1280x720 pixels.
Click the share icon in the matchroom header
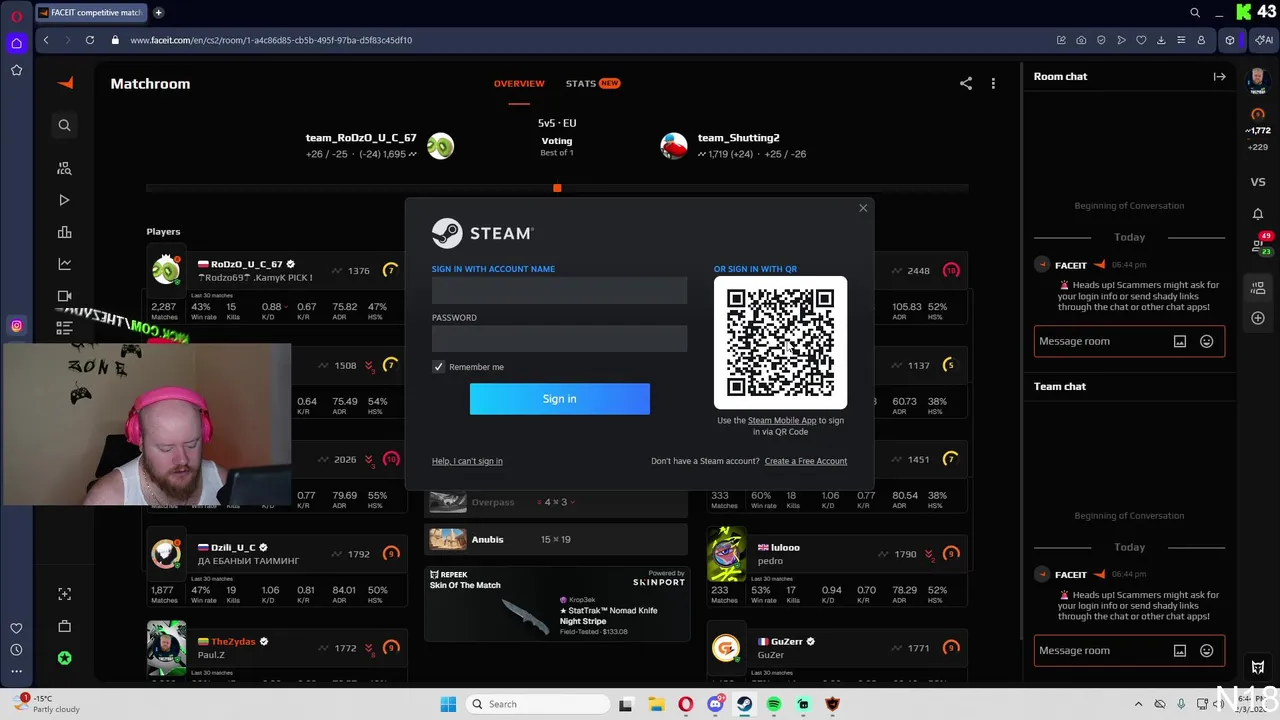[966, 84]
